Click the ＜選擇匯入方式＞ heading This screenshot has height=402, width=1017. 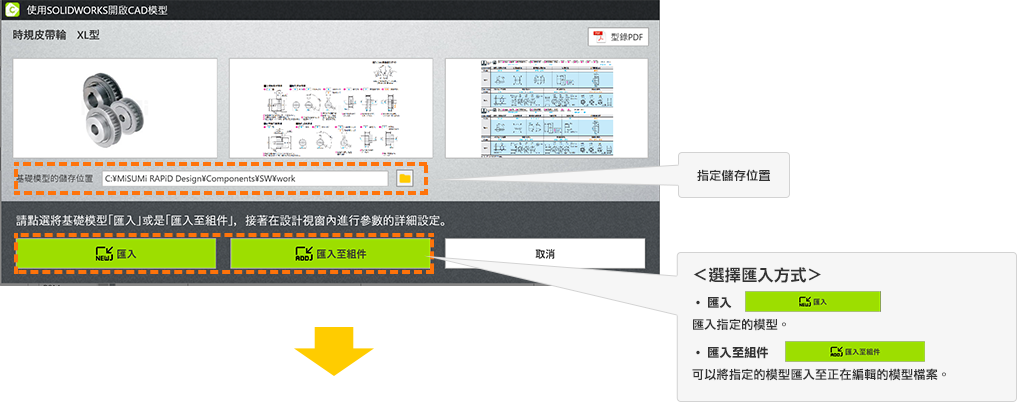757,272
